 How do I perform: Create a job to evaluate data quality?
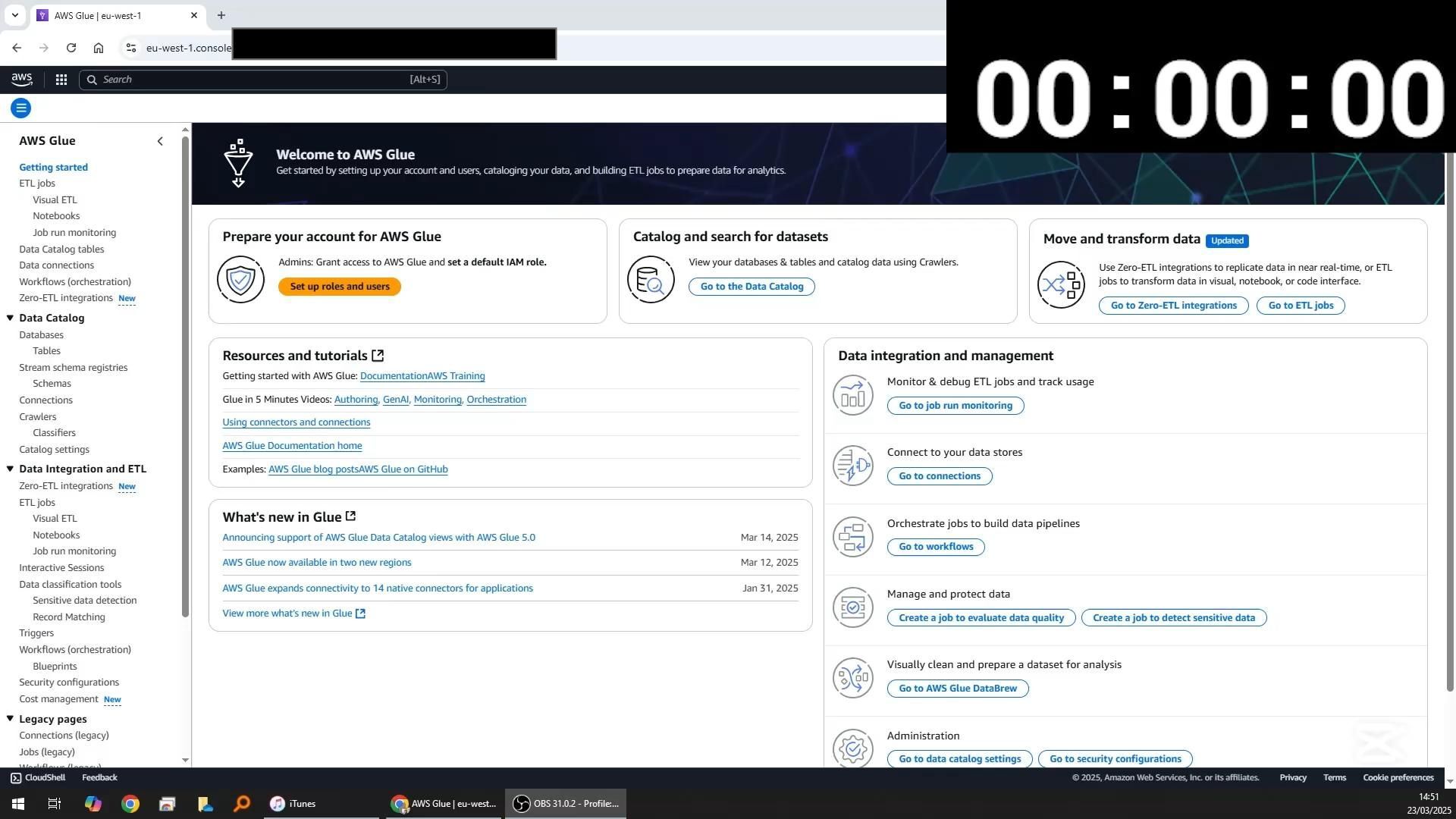(981, 618)
